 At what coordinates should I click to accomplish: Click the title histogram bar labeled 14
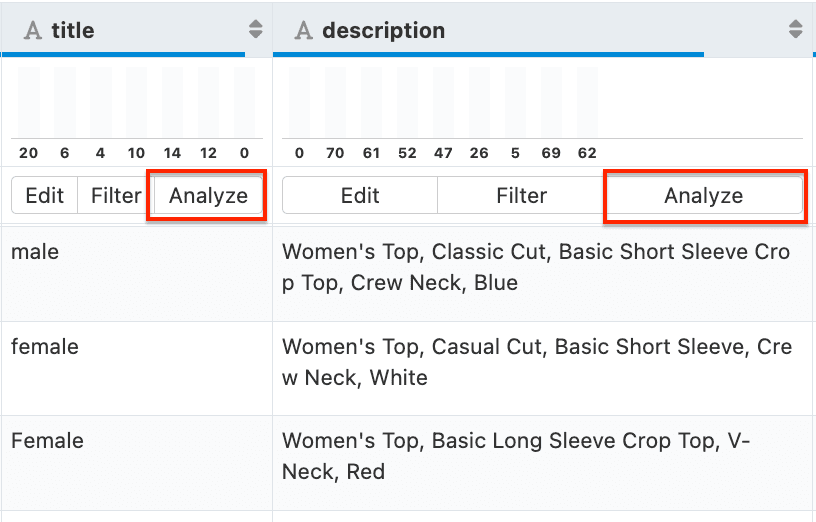172,103
